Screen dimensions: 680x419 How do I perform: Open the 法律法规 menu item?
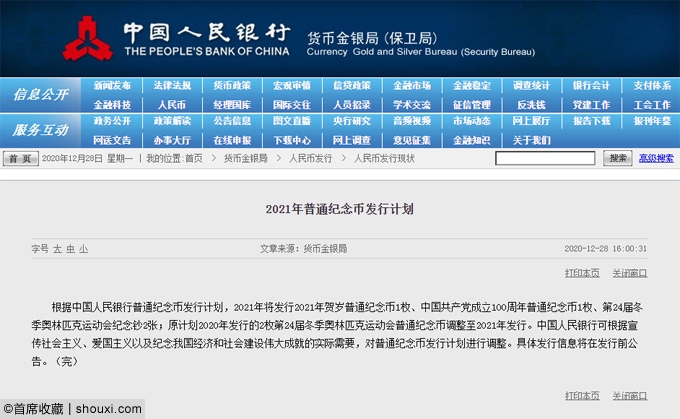coord(172,85)
